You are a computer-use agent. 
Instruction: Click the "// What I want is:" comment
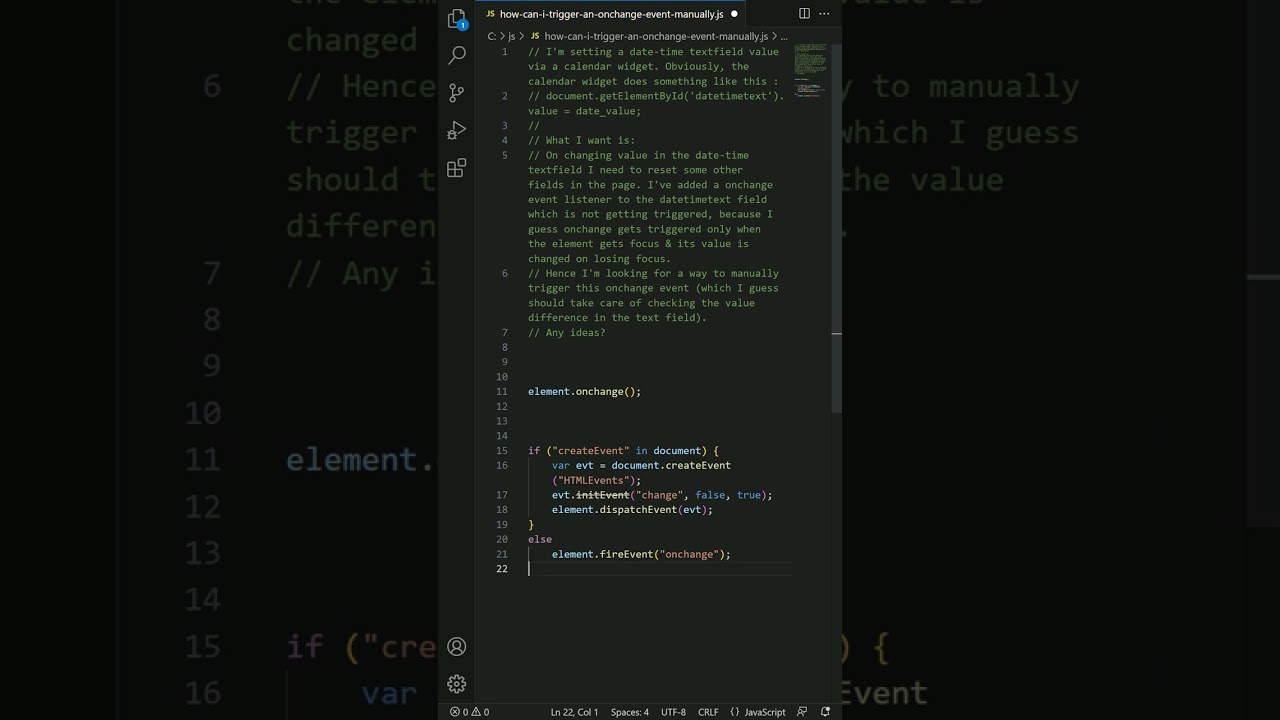(x=581, y=140)
